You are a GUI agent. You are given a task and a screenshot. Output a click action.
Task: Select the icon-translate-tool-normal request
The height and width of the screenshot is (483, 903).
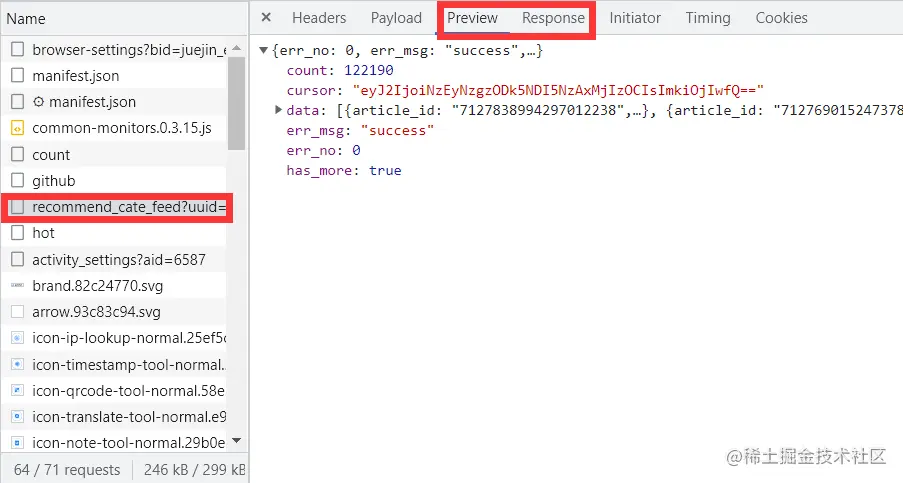(x=115, y=416)
